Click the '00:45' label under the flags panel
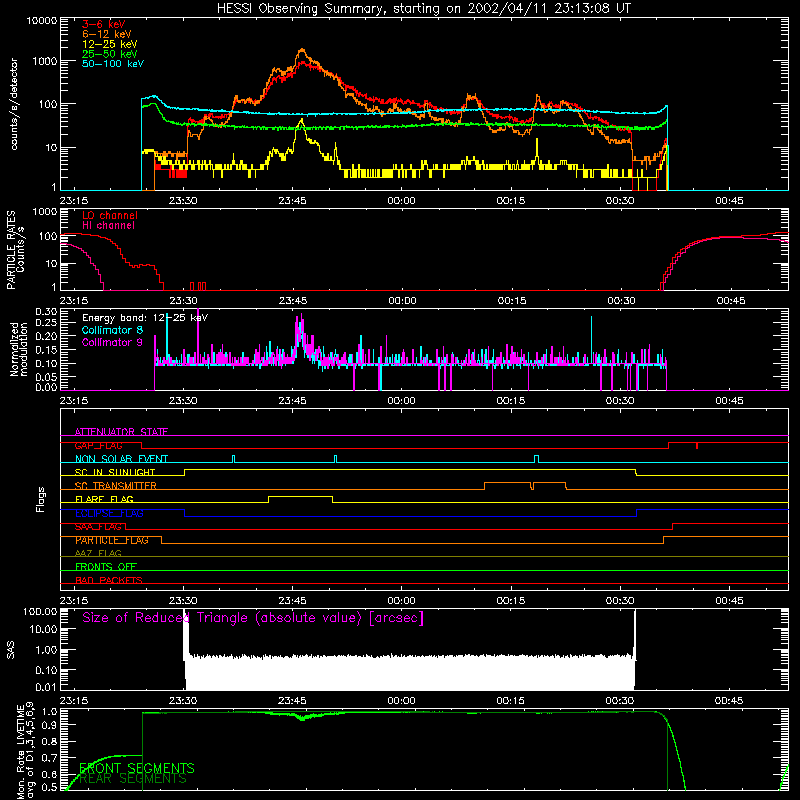Screen dimensions: 800x800 click(x=729, y=601)
